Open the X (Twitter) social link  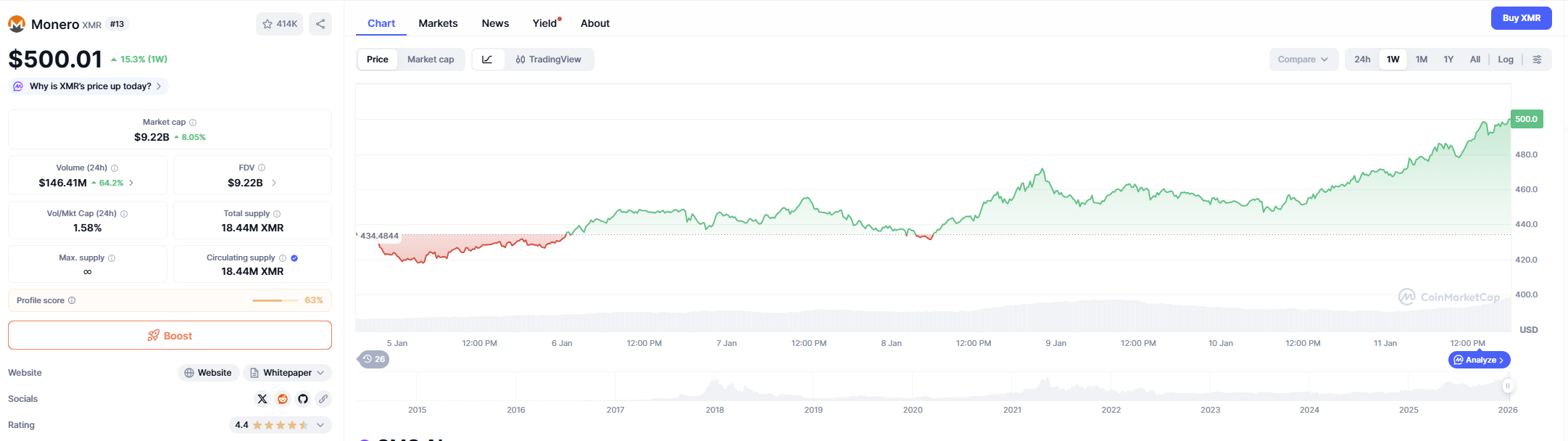click(262, 399)
